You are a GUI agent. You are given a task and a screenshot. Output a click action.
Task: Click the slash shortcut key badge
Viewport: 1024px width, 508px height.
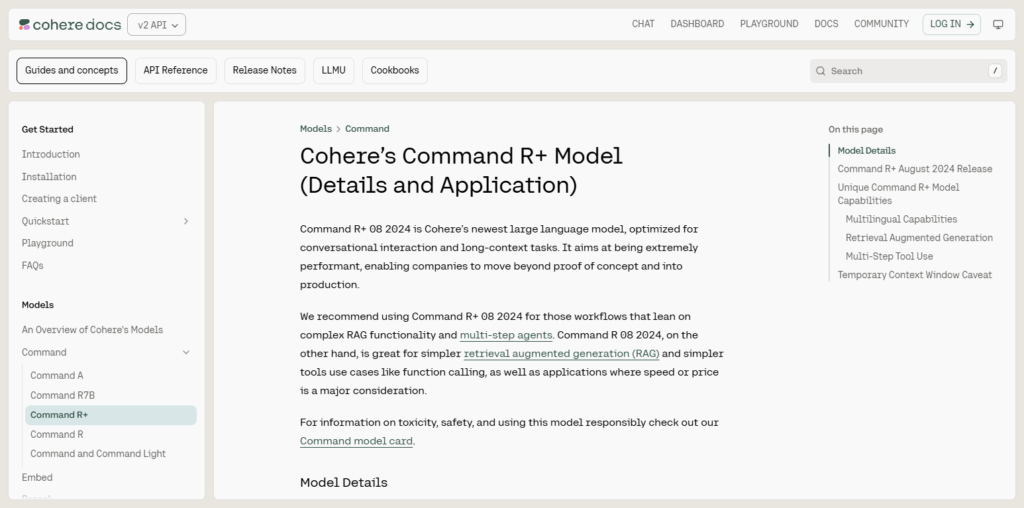pyautogui.click(x=995, y=71)
